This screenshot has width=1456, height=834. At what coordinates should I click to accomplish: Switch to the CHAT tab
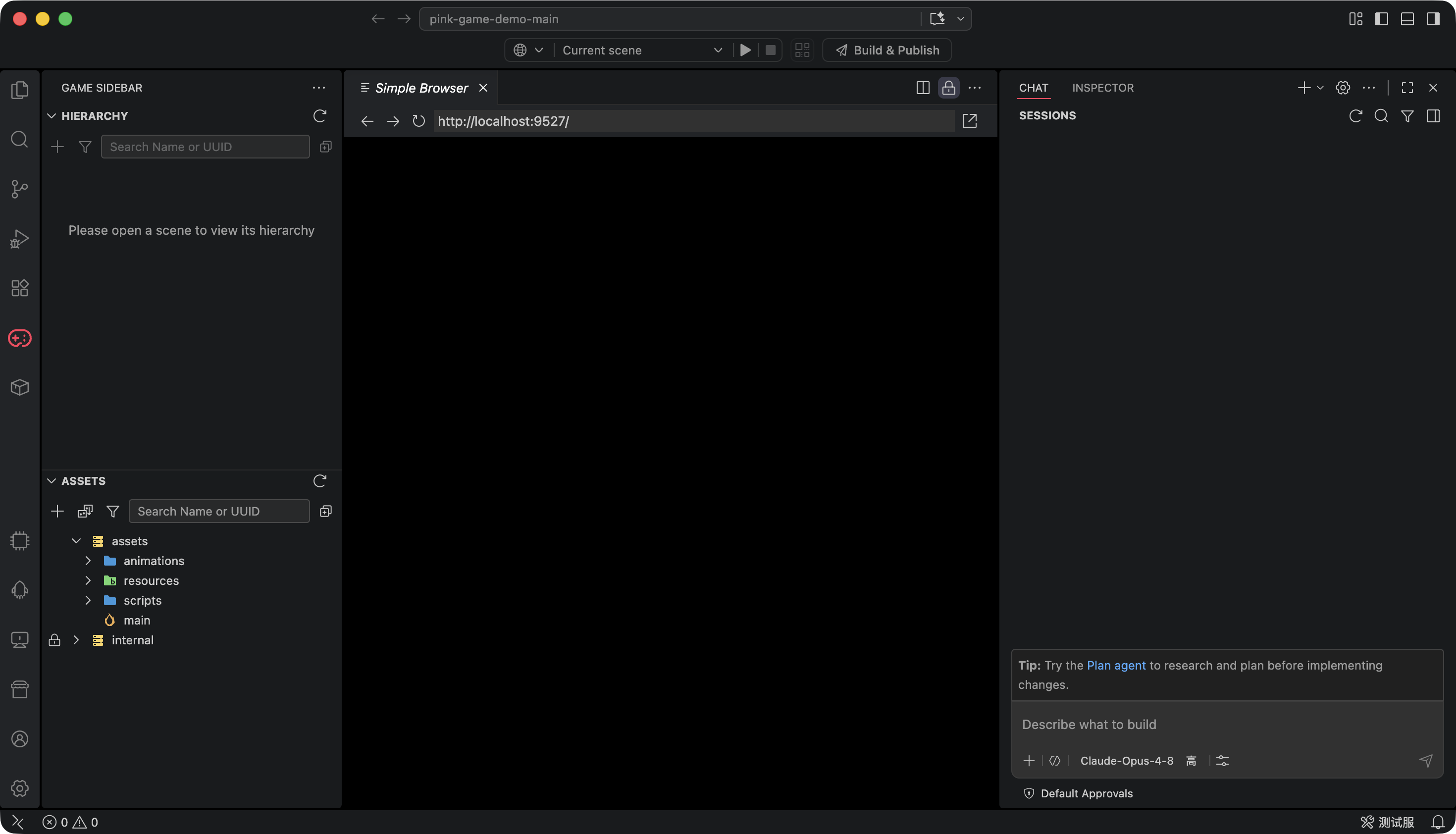point(1033,88)
